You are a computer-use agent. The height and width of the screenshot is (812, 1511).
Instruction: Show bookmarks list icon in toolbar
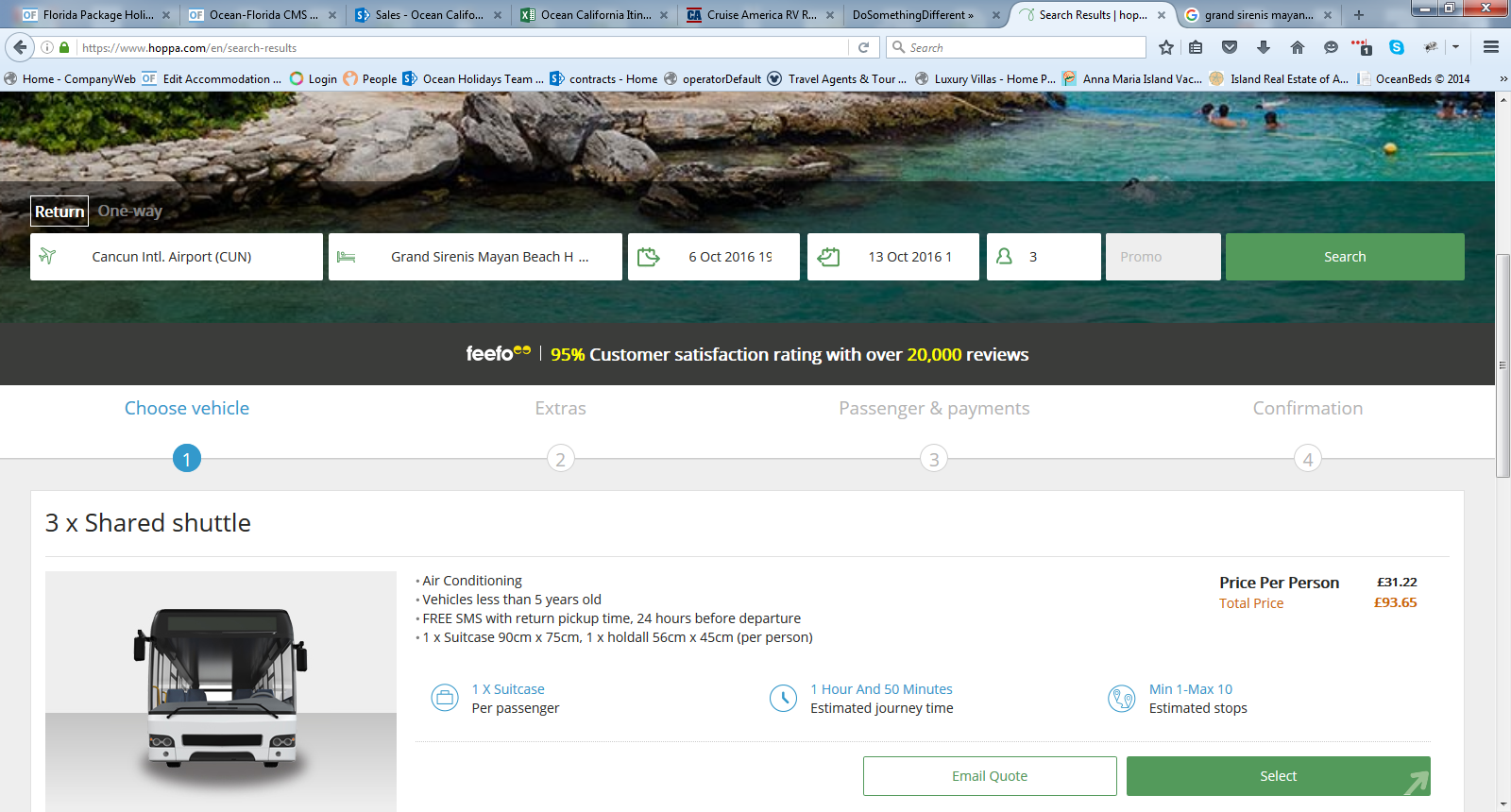[x=1196, y=47]
